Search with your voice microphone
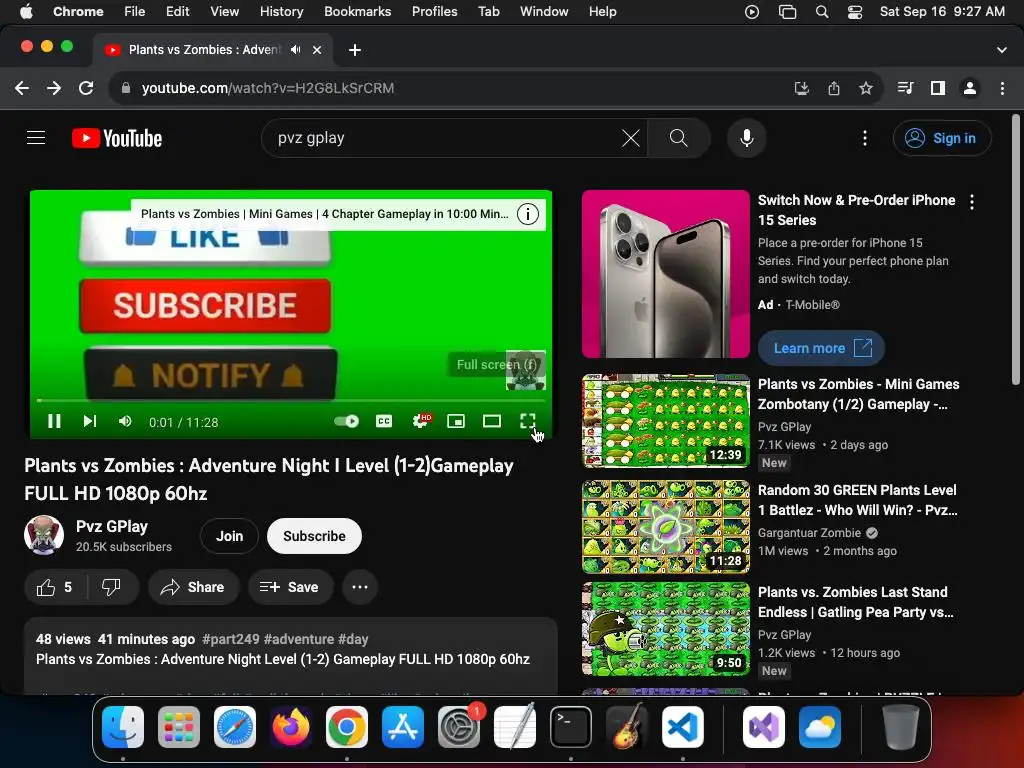Viewport: 1024px width, 768px height. click(746, 138)
